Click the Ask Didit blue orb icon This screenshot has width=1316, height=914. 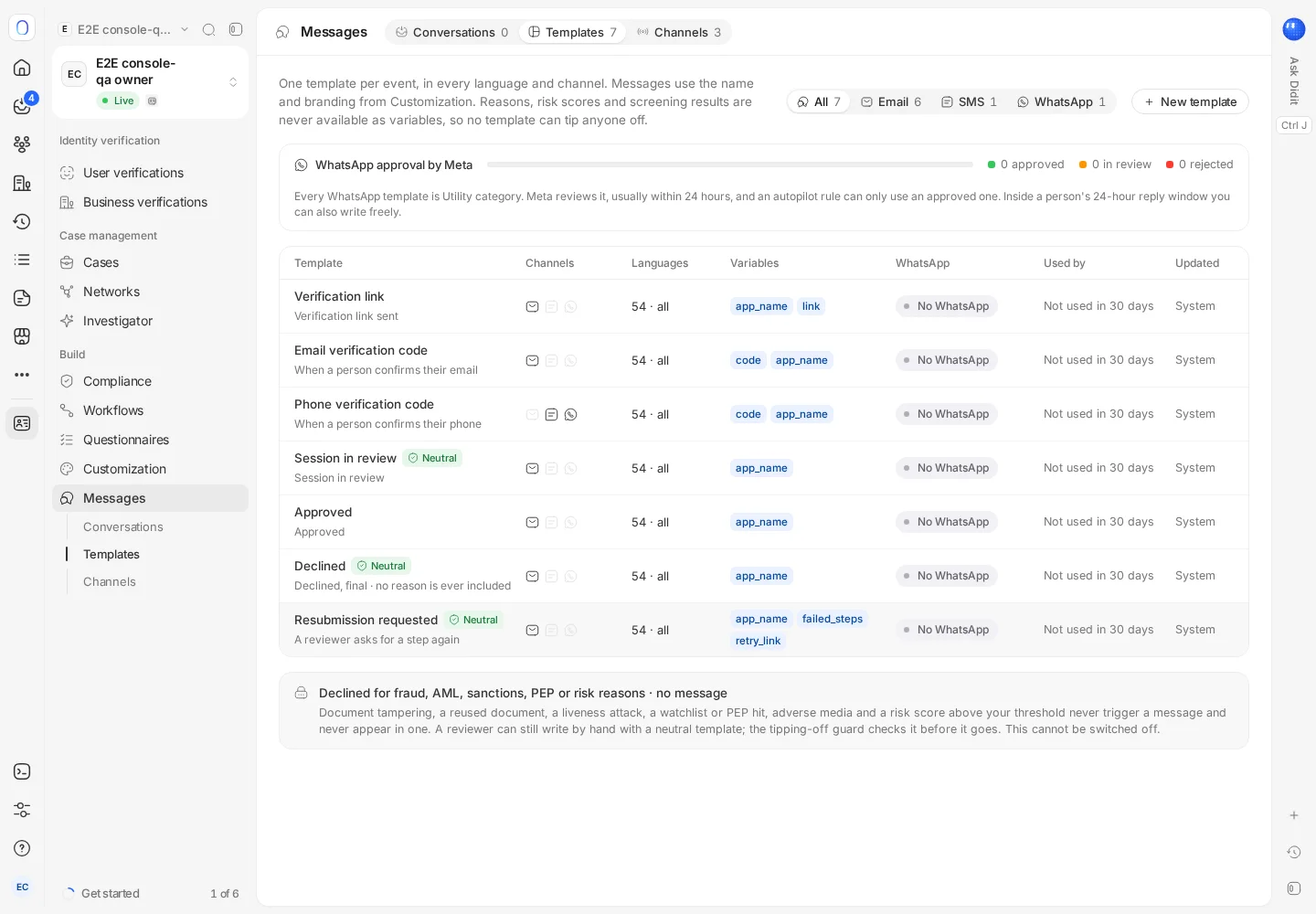coord(1294,29)
